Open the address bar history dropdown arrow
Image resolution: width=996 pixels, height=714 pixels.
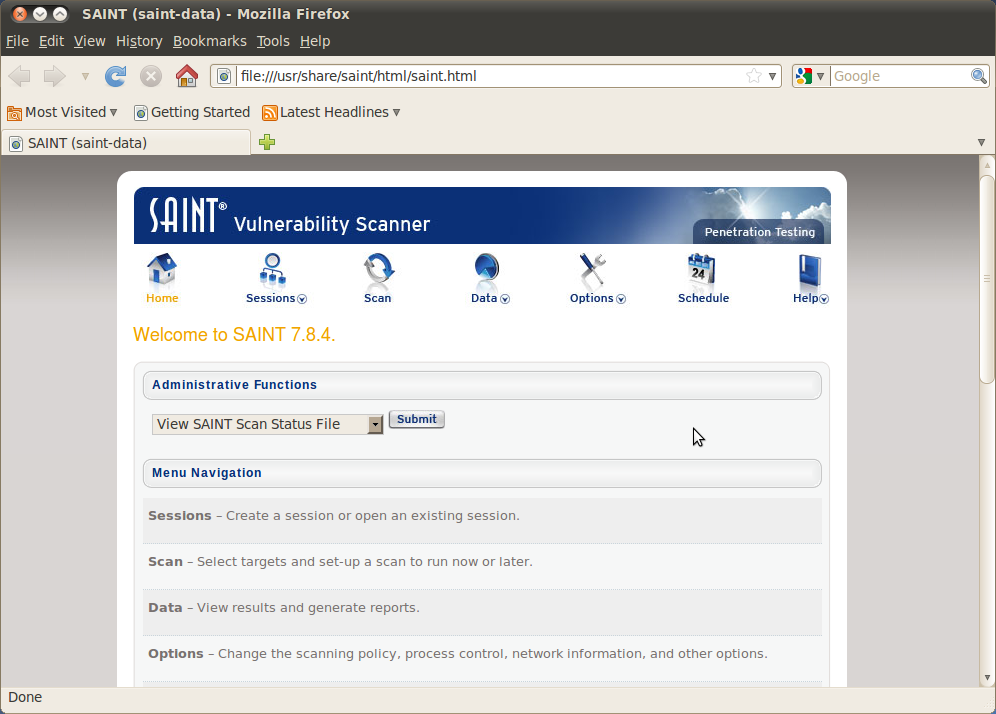tap(772, 76)
